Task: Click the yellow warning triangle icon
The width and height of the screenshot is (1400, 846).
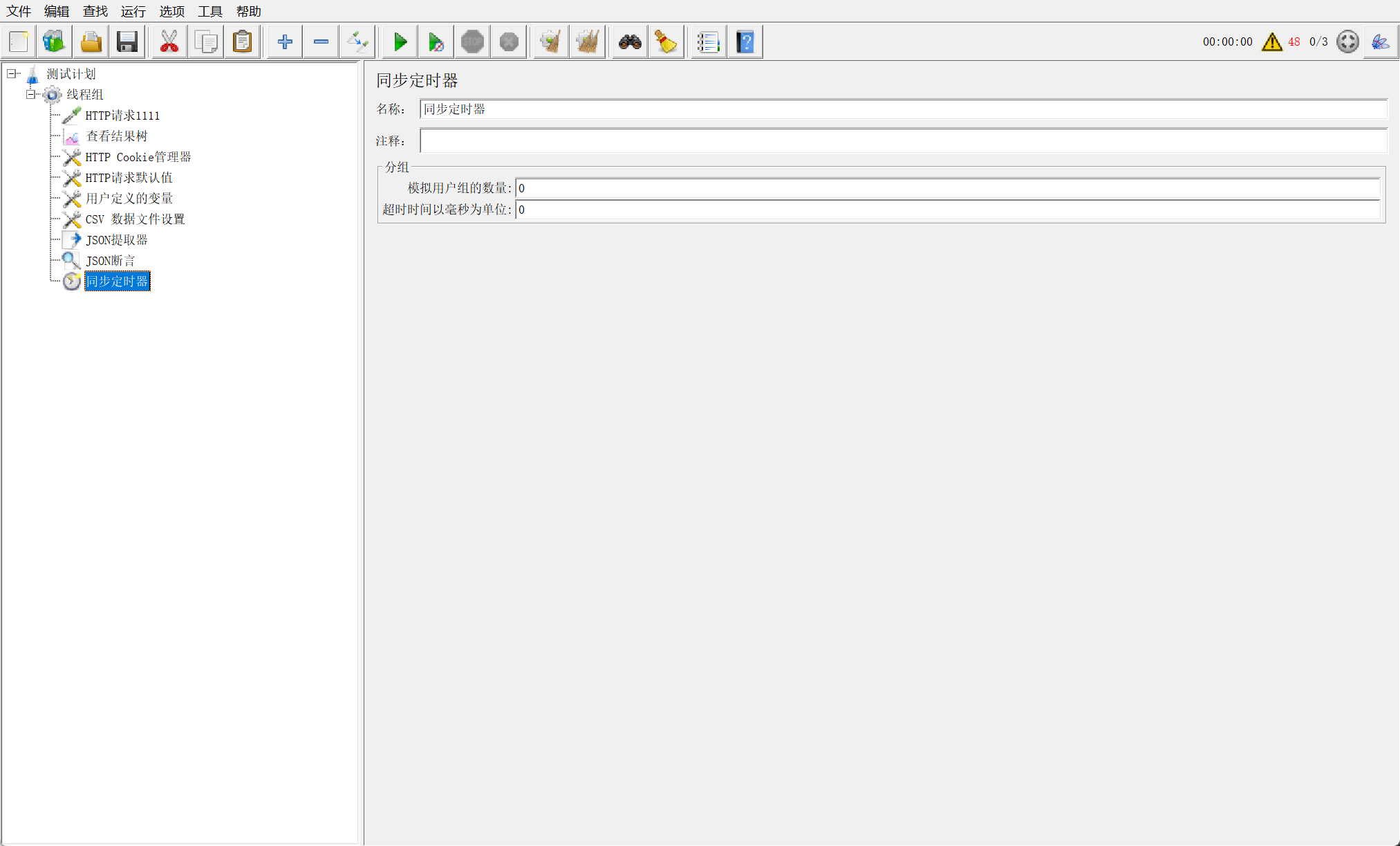Action: click(x=1272, y=42)
